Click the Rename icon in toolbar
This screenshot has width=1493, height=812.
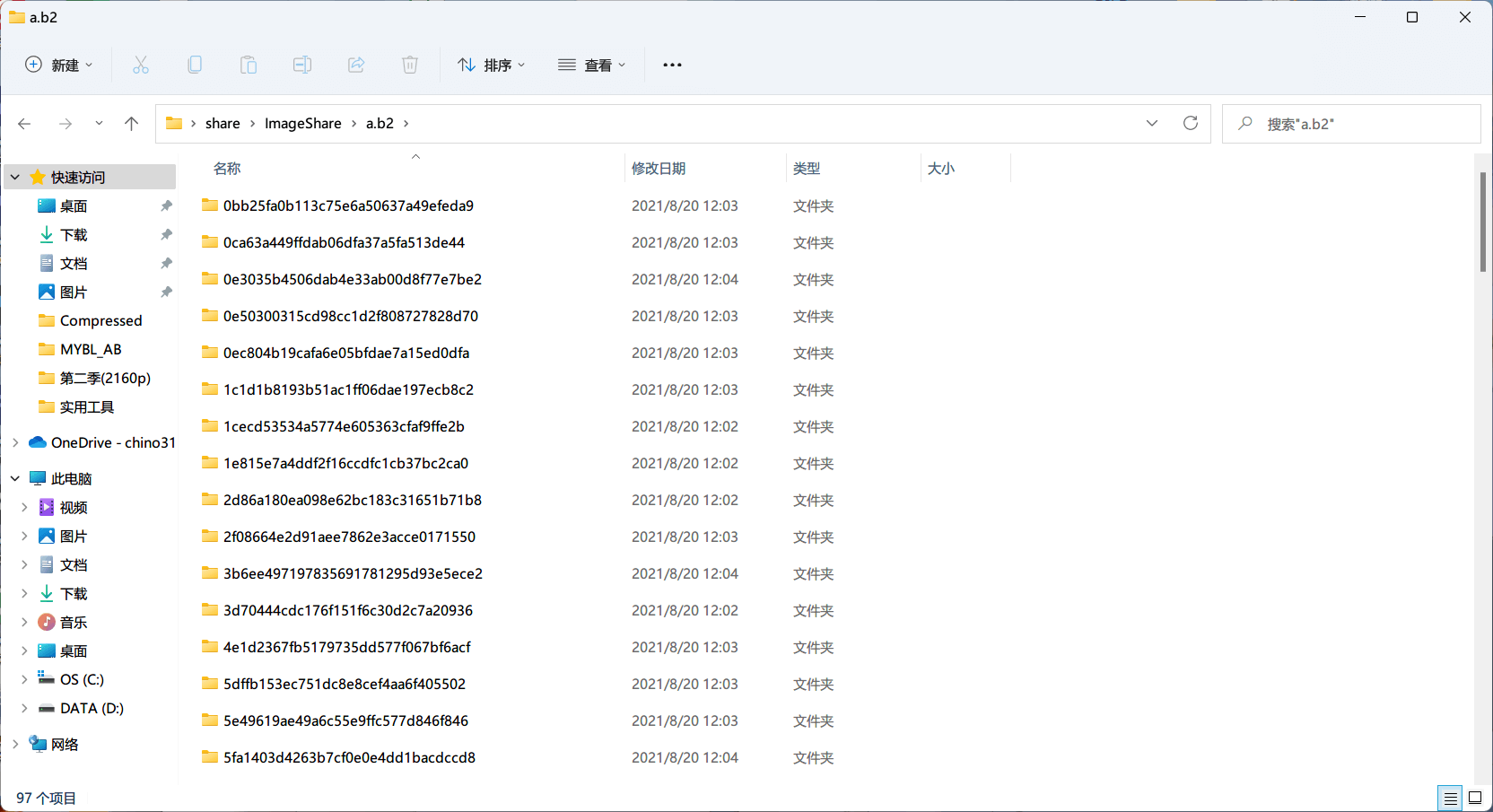click(x=302, y=65)
